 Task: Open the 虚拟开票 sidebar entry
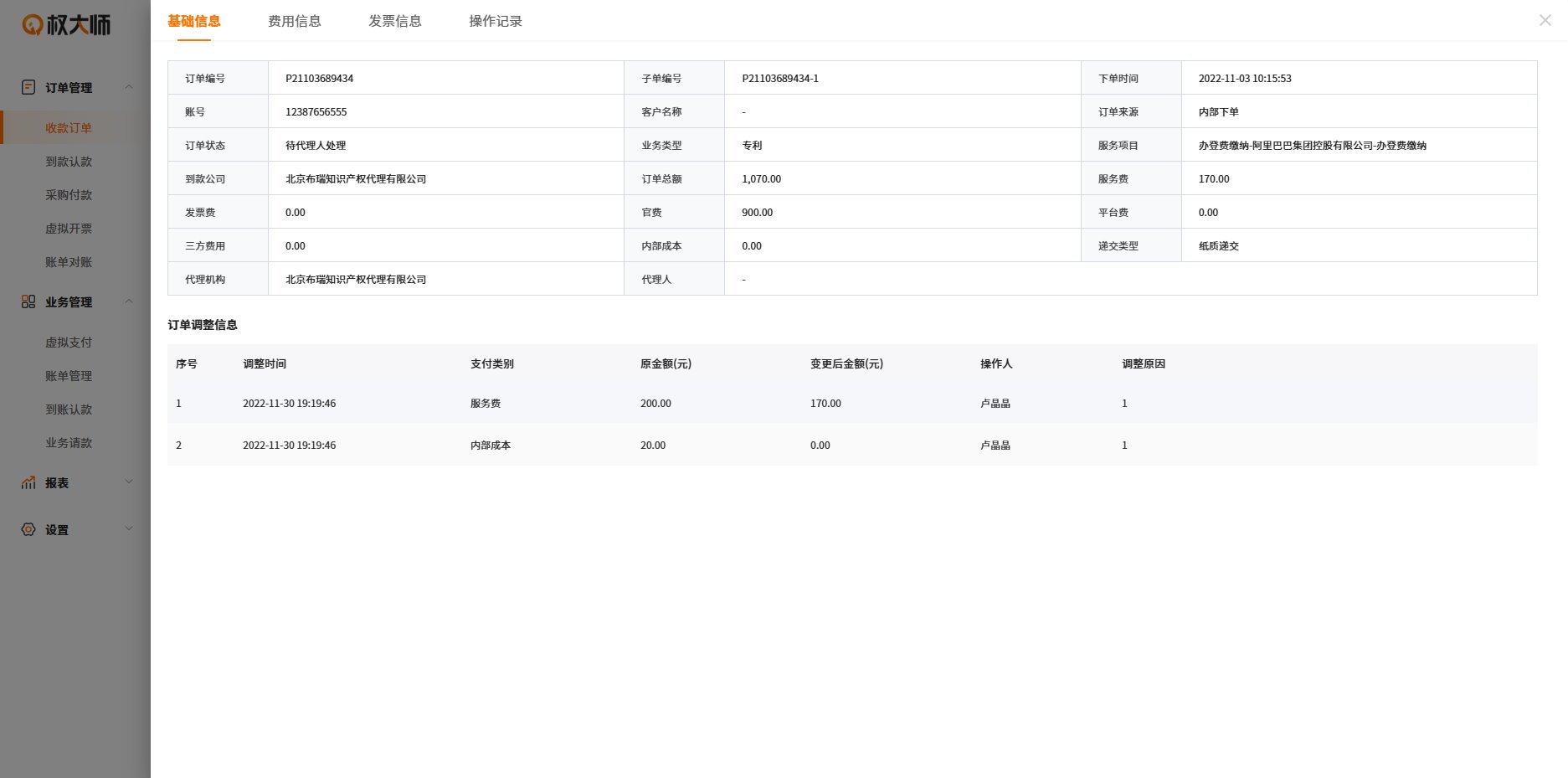[x=68, y=229]
